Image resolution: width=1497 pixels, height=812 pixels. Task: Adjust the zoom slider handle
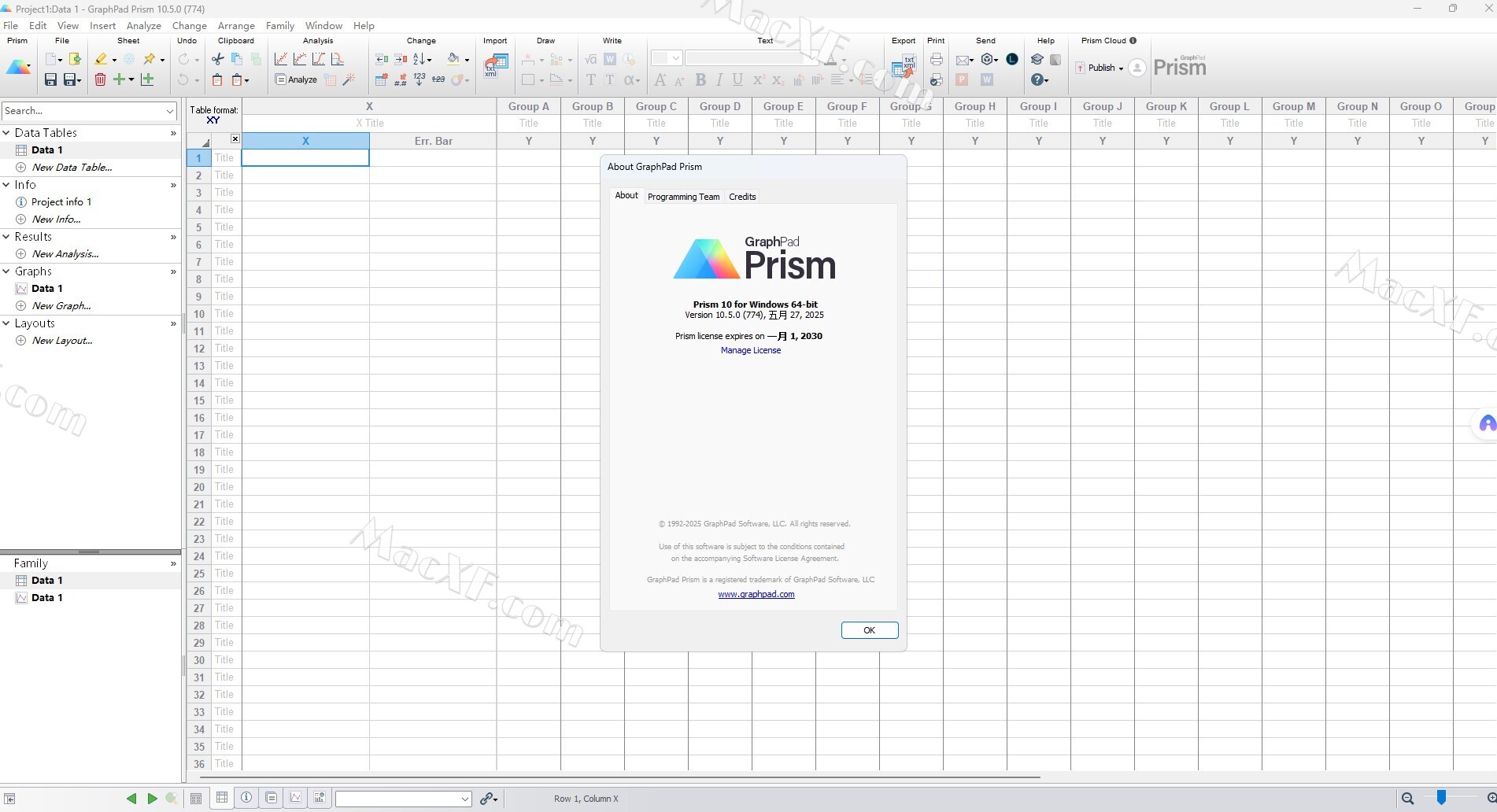1441,798
